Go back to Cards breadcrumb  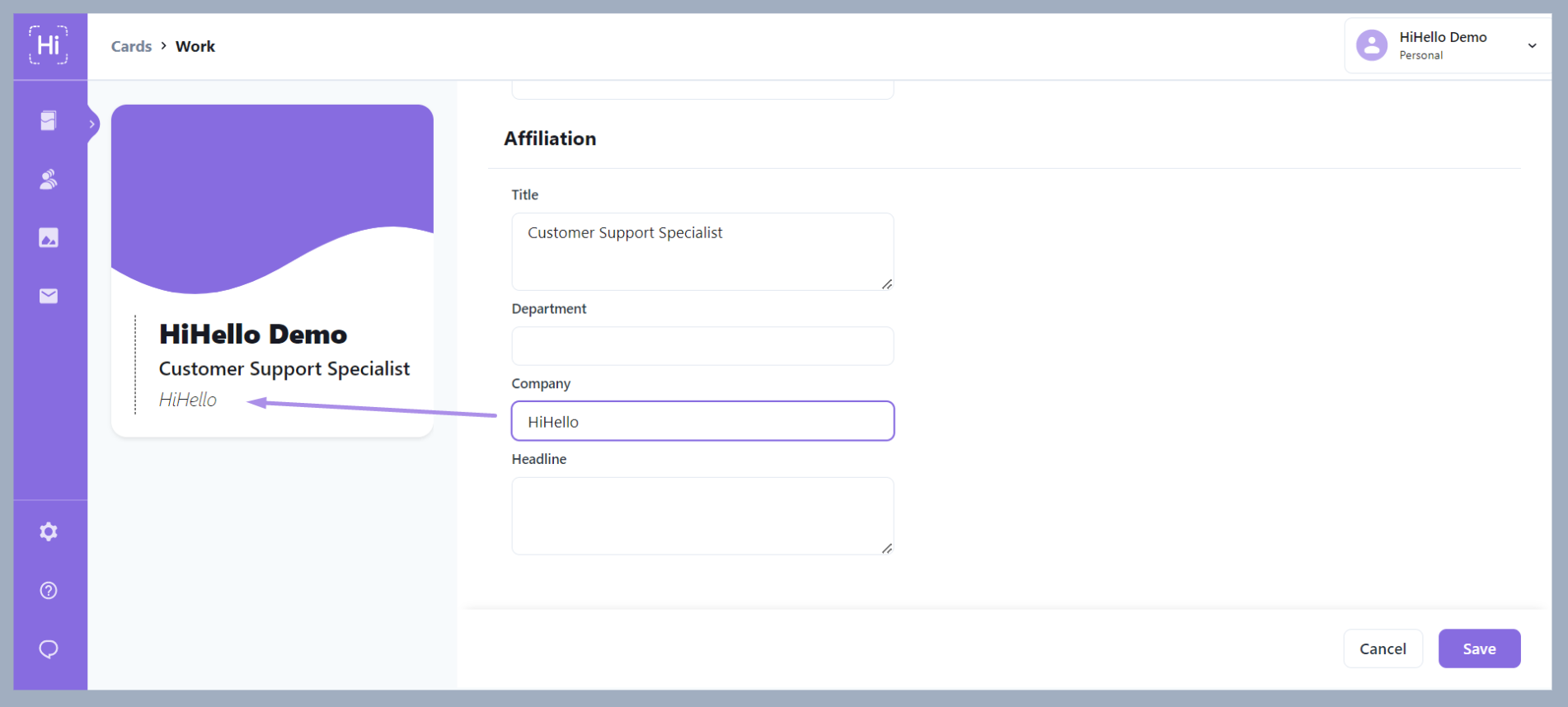click(x=131, y=46)
